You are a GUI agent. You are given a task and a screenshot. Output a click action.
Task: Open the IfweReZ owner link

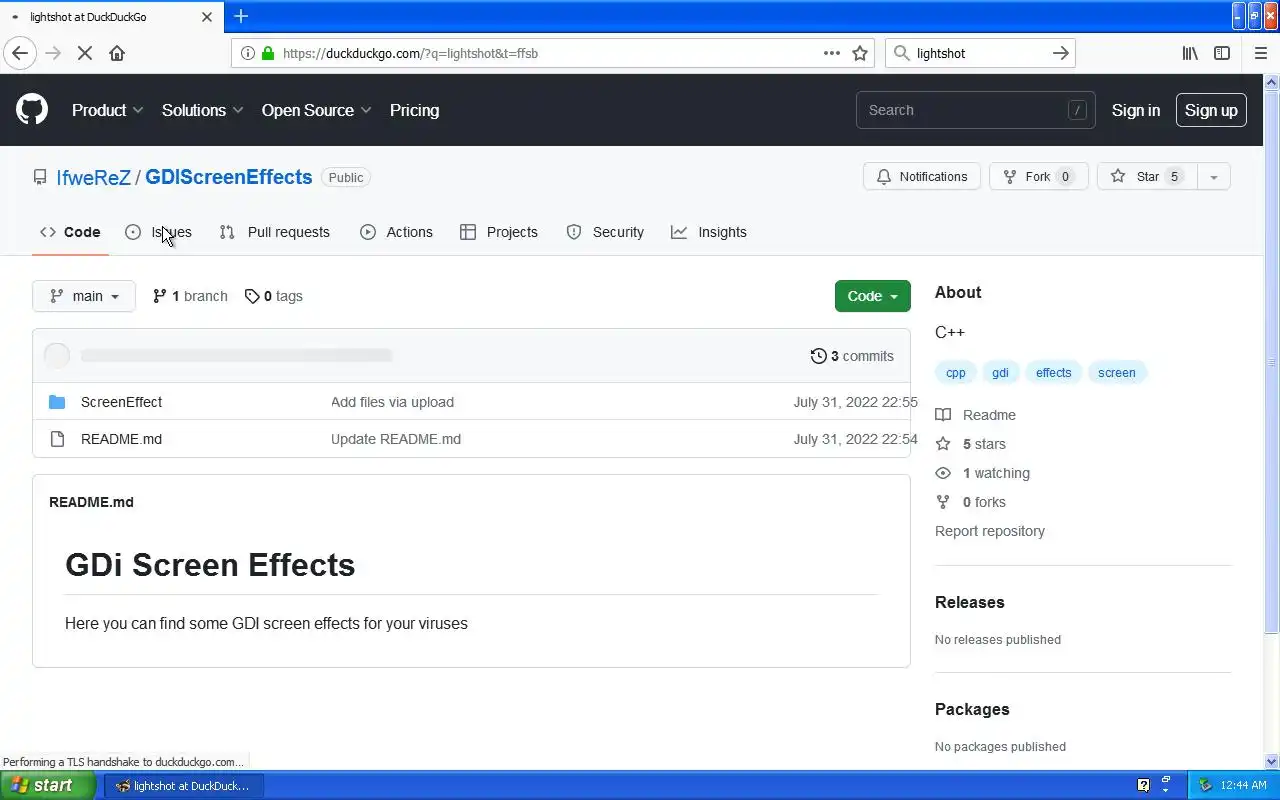pyautogui.click(x=94, y=177)
